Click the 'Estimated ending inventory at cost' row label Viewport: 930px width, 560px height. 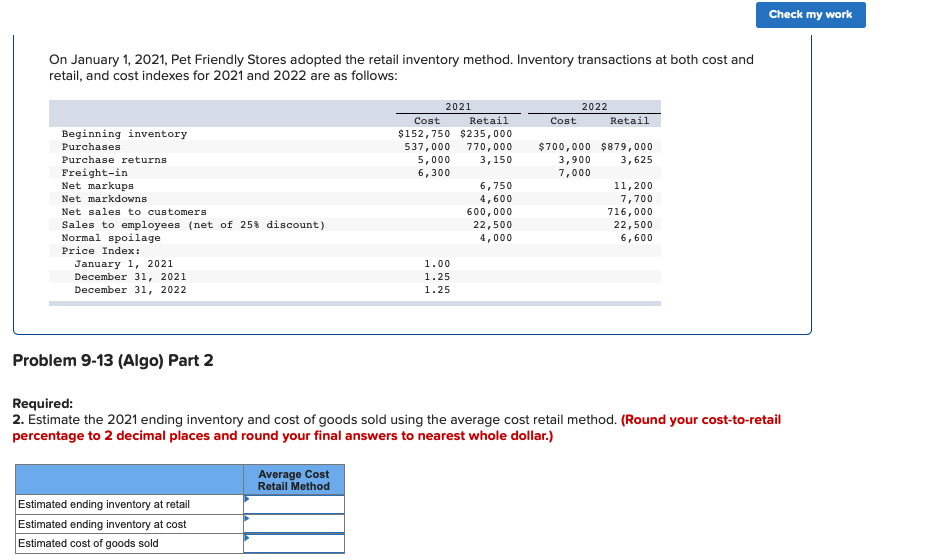(x=102, y=524)
